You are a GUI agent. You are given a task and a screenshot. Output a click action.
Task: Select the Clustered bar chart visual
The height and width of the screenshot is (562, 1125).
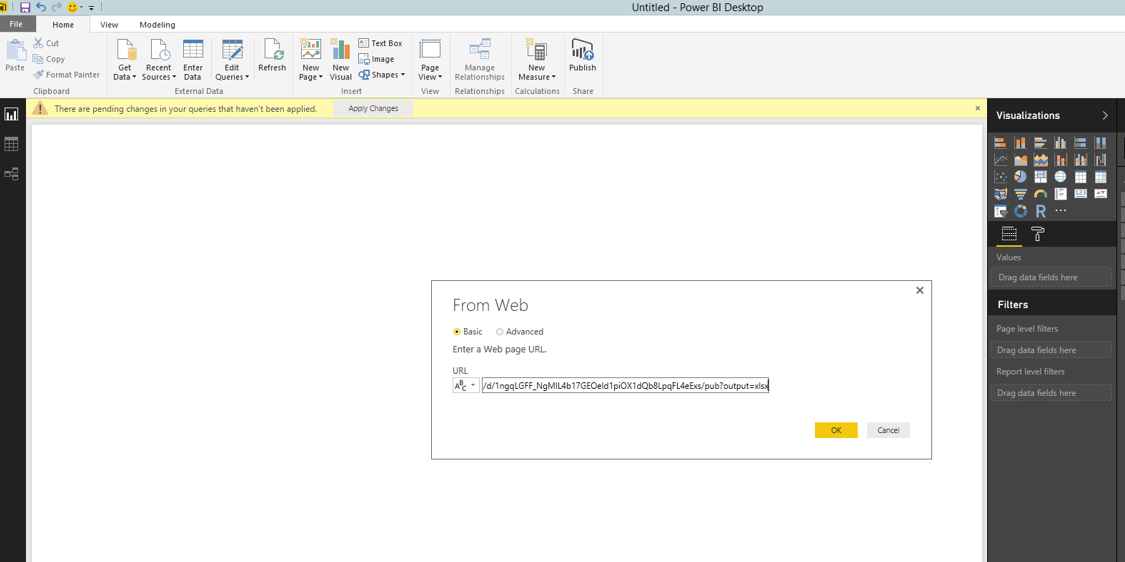click(x=1040, y=142)
